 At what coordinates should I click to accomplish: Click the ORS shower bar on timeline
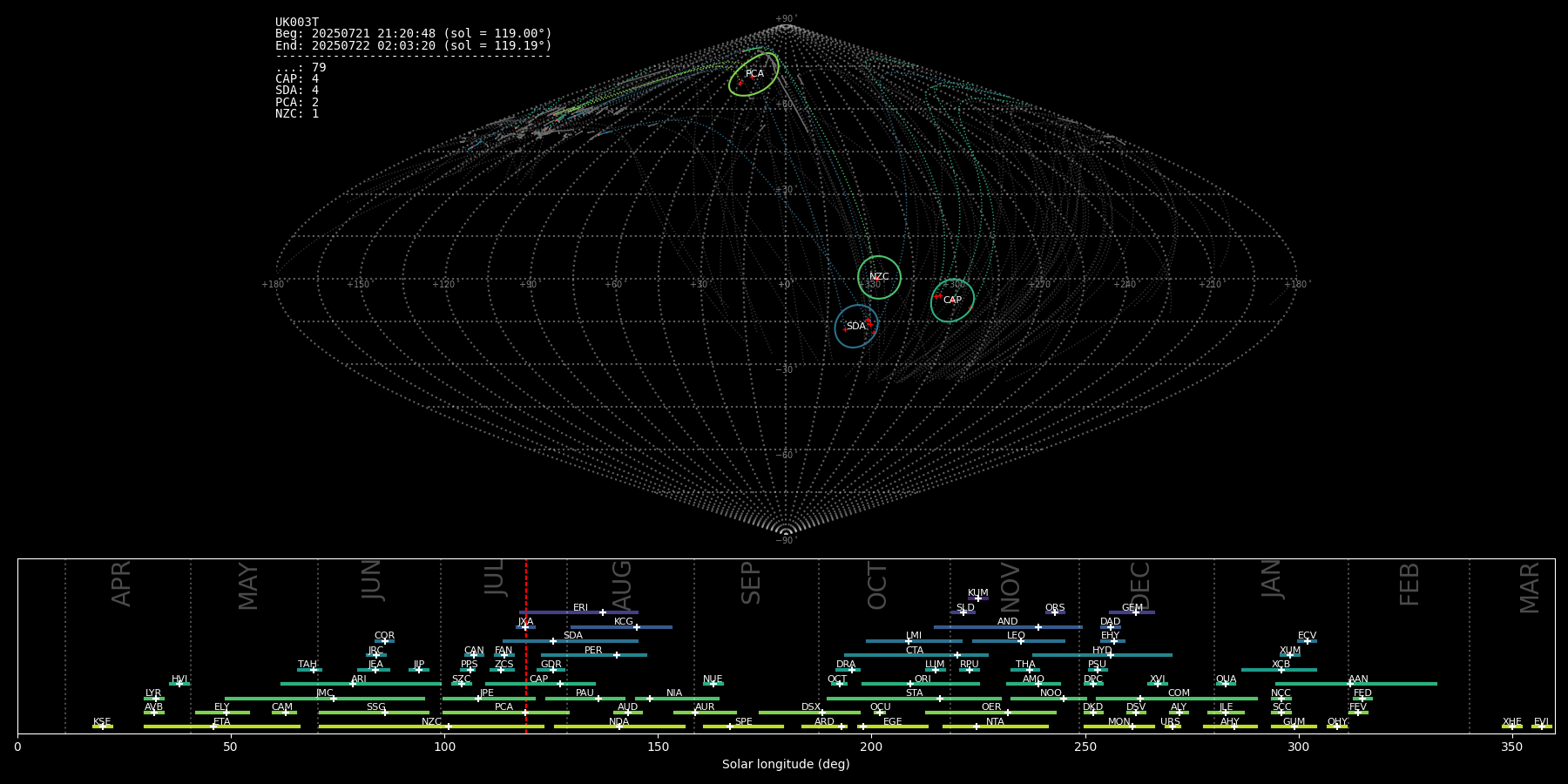tap(1055, 612)
